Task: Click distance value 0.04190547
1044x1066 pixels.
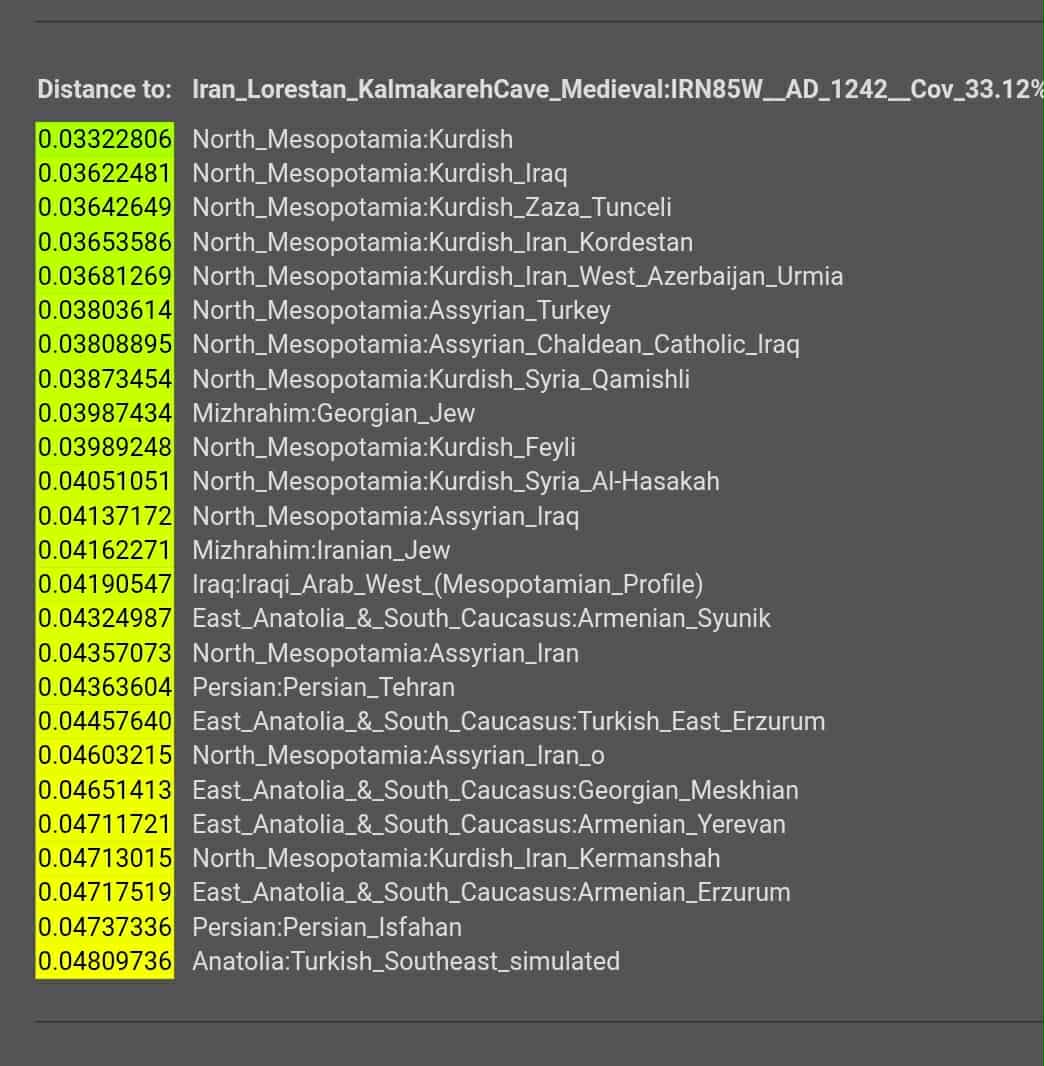Action: coord(105,584)
